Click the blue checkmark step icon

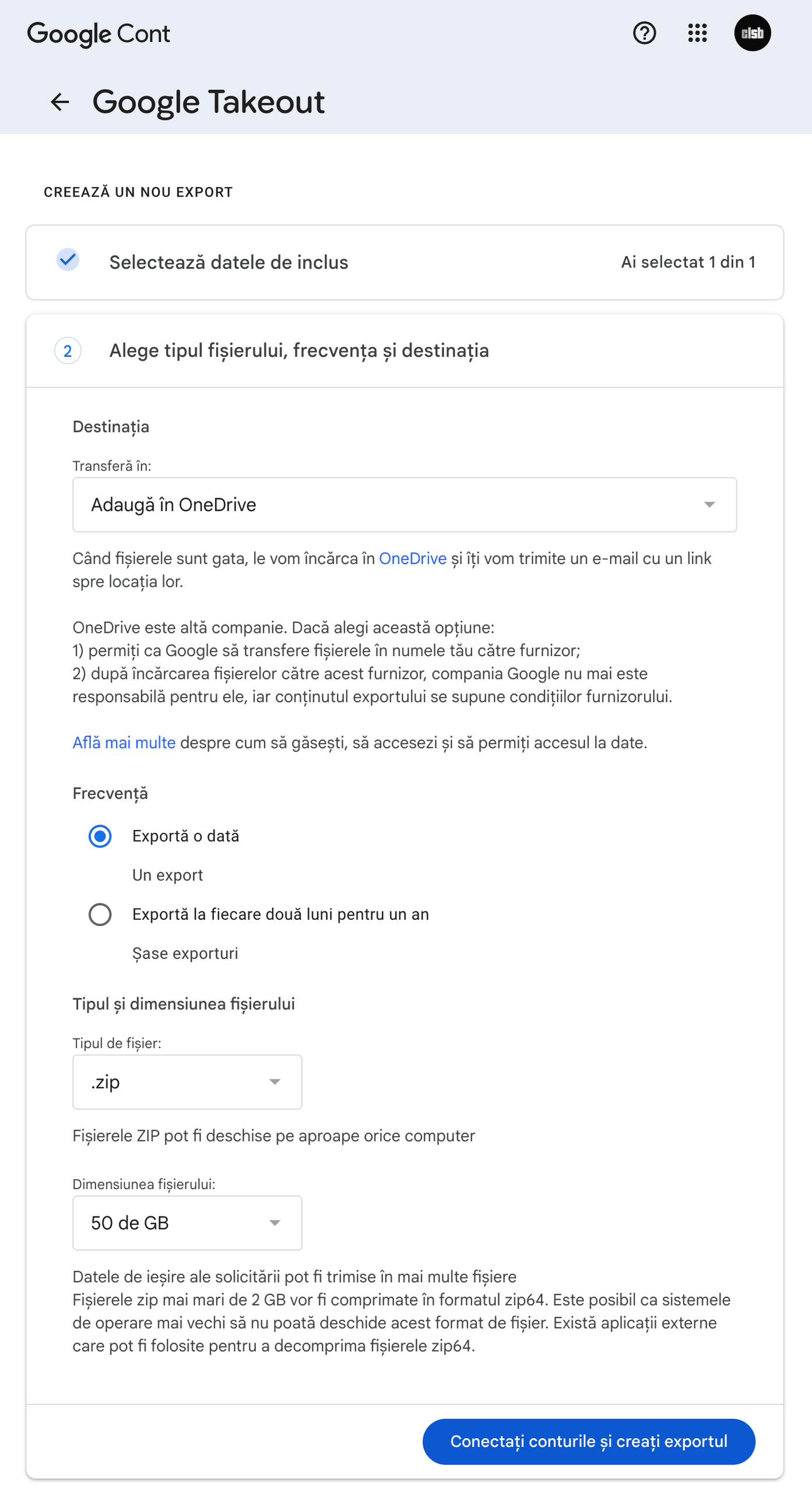(x=68, y=260)
